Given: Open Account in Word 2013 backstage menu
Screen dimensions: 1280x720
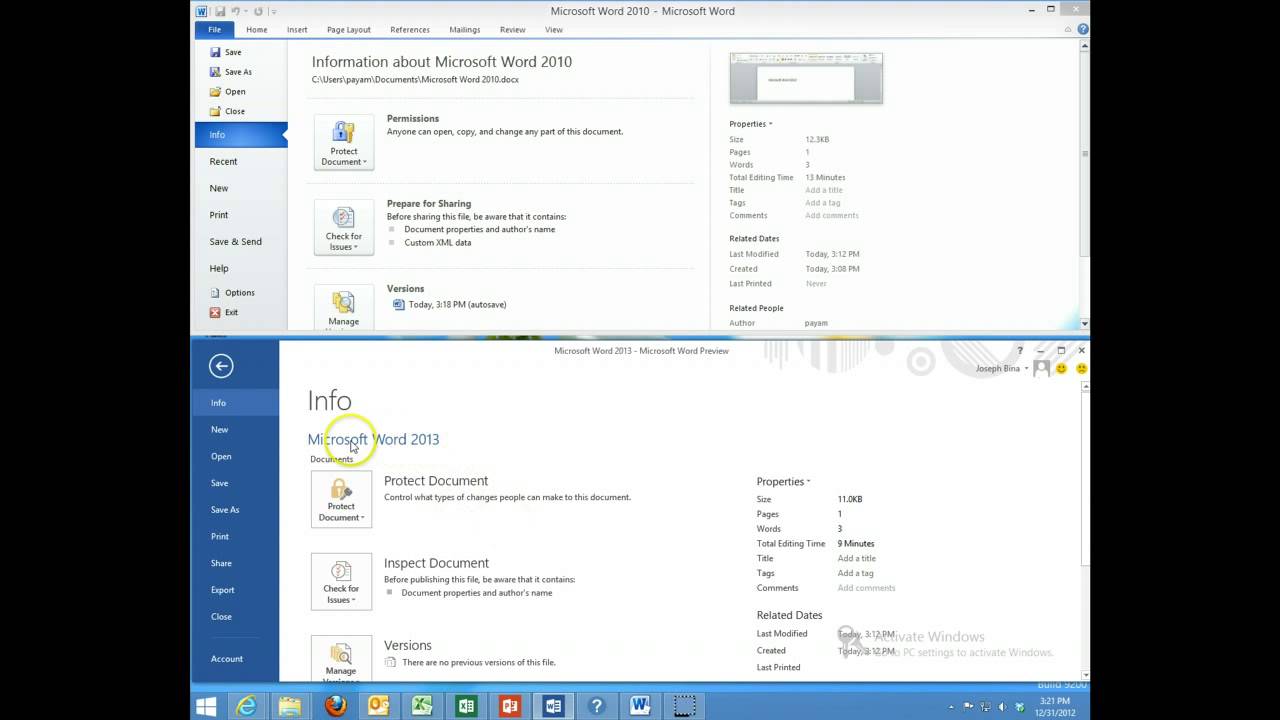Looking at the screenshot, I should tap(235, 659).
